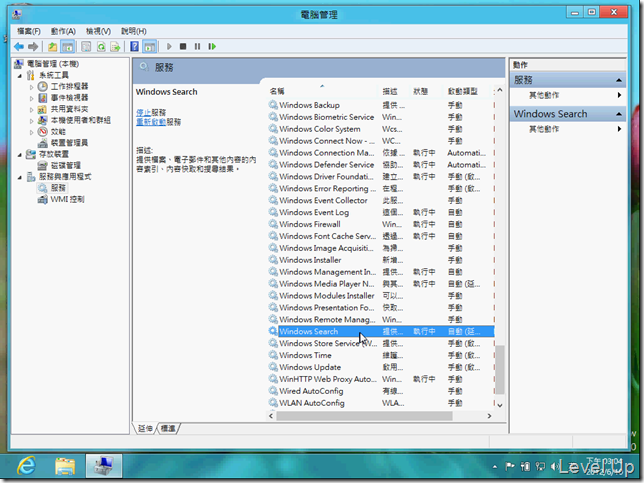The image size is (644, 483).
Task: Expand the 本機使用者和群組 tree node
Action: [32, 121]
